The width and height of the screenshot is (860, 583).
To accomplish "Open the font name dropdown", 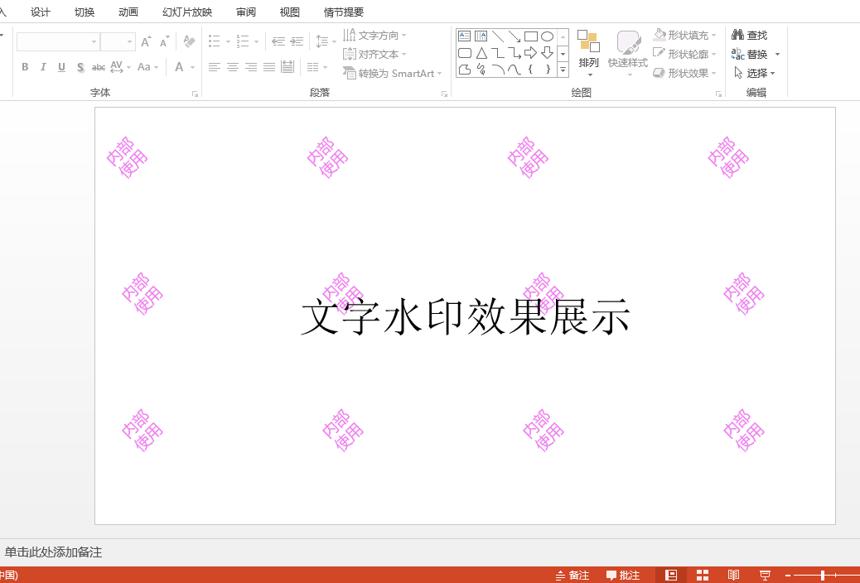I will click(94, 42).
